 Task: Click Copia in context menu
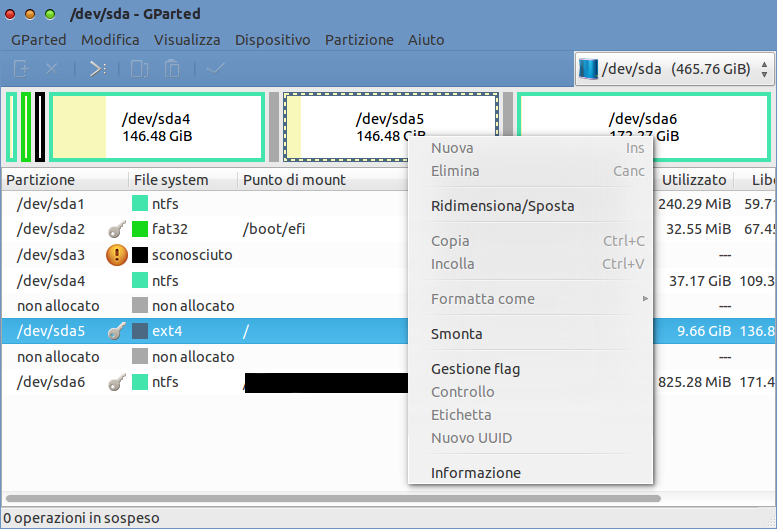pyautogui.click(x=530, y=241)
